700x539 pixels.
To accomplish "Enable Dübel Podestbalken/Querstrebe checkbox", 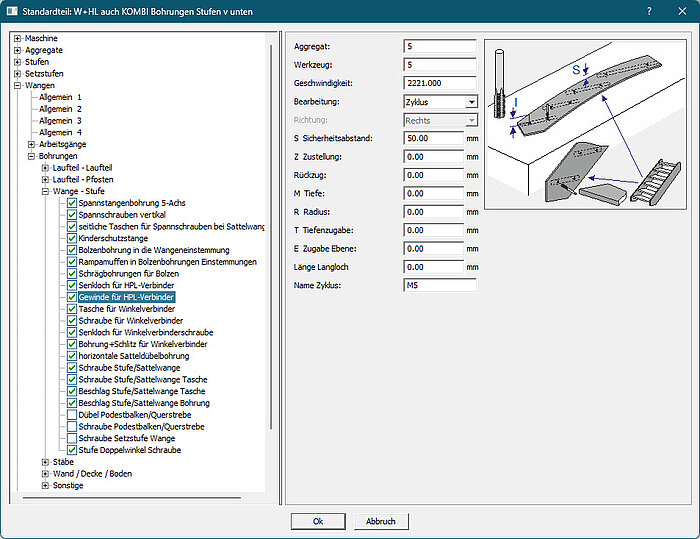I will [72, 415].
